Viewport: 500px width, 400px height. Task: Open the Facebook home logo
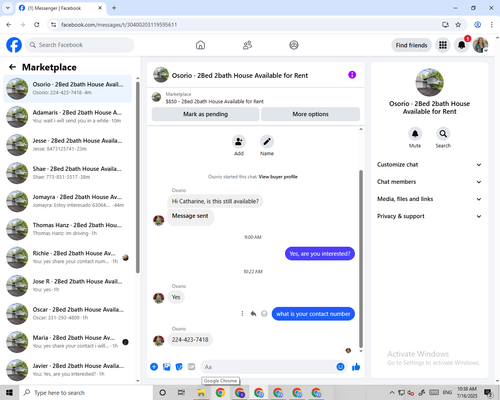tap(14, 45)
